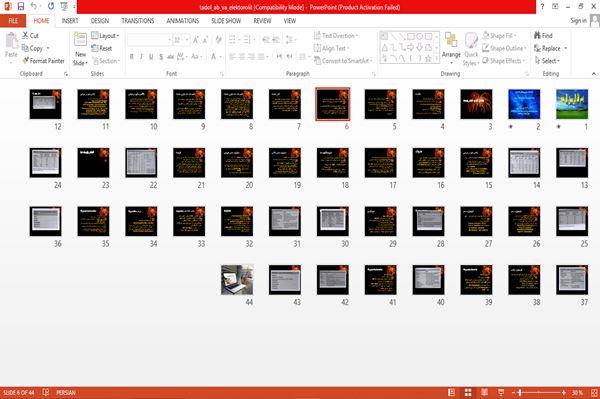This screenshot has width=600, height=399.
Task: Click the Sign in link
Action: pos(578,21)
